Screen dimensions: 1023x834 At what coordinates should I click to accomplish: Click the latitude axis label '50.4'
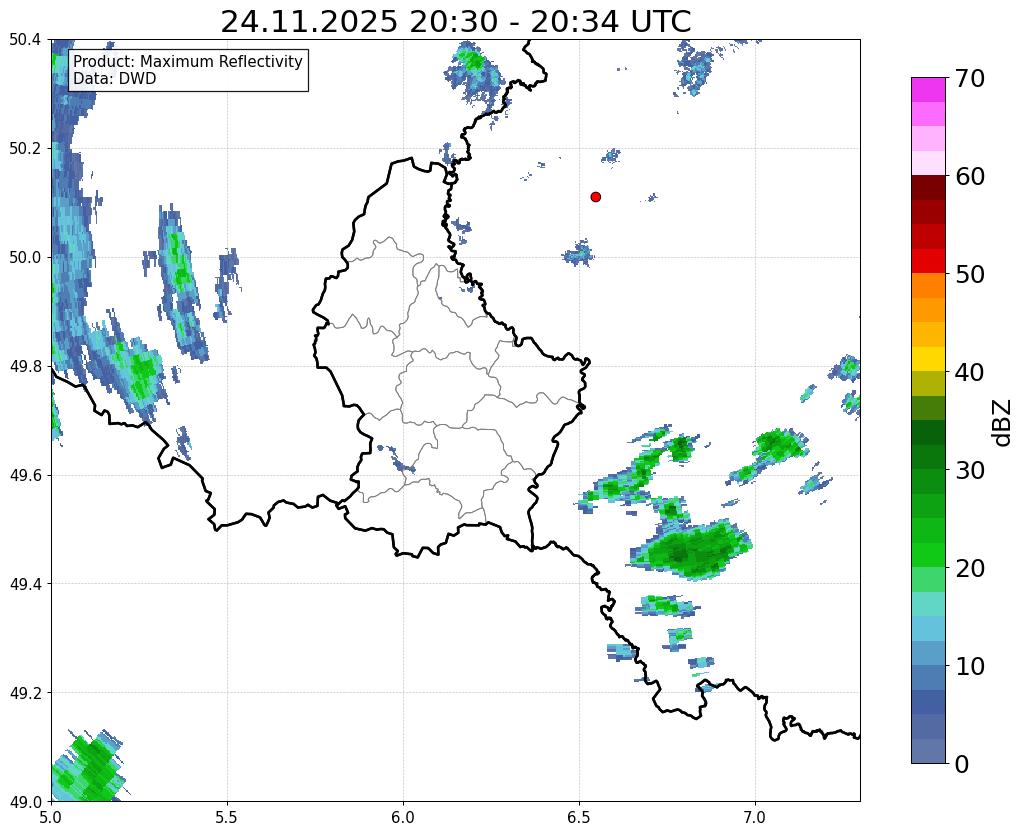coord(25,40)
